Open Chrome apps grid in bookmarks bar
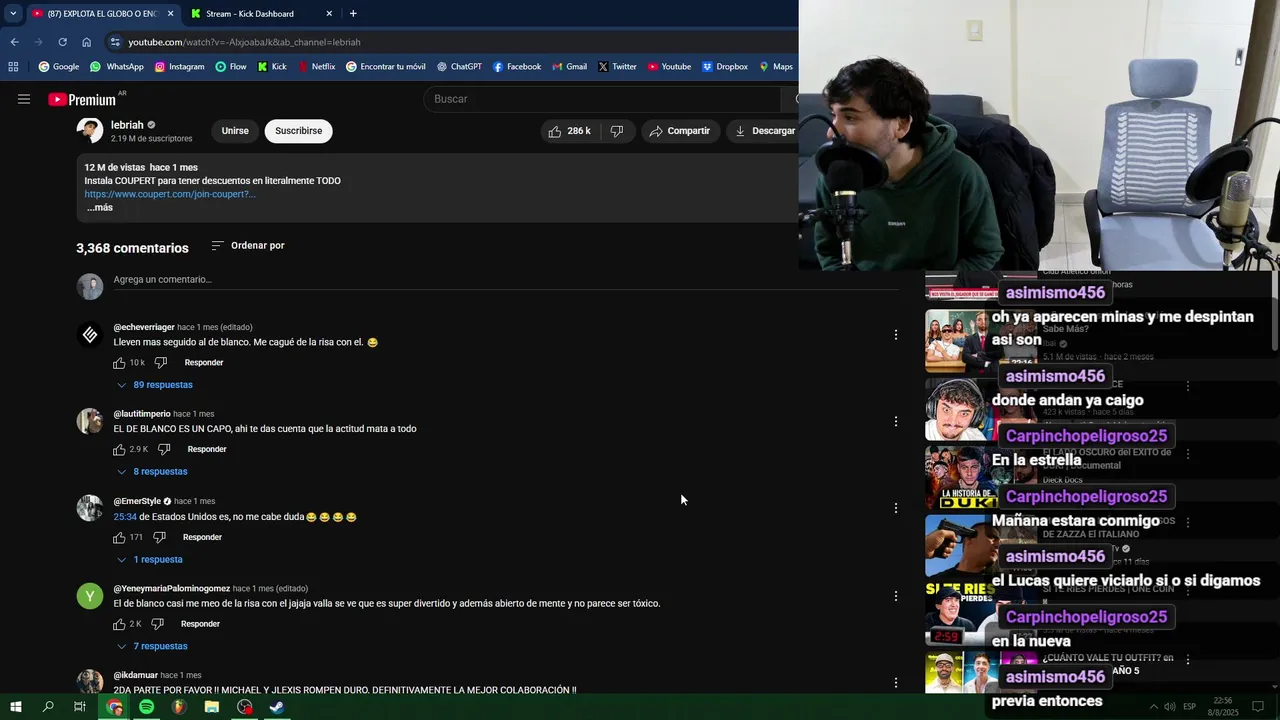Image resolution: width=1280 pixels, height=720 pixels. (13, 67)
